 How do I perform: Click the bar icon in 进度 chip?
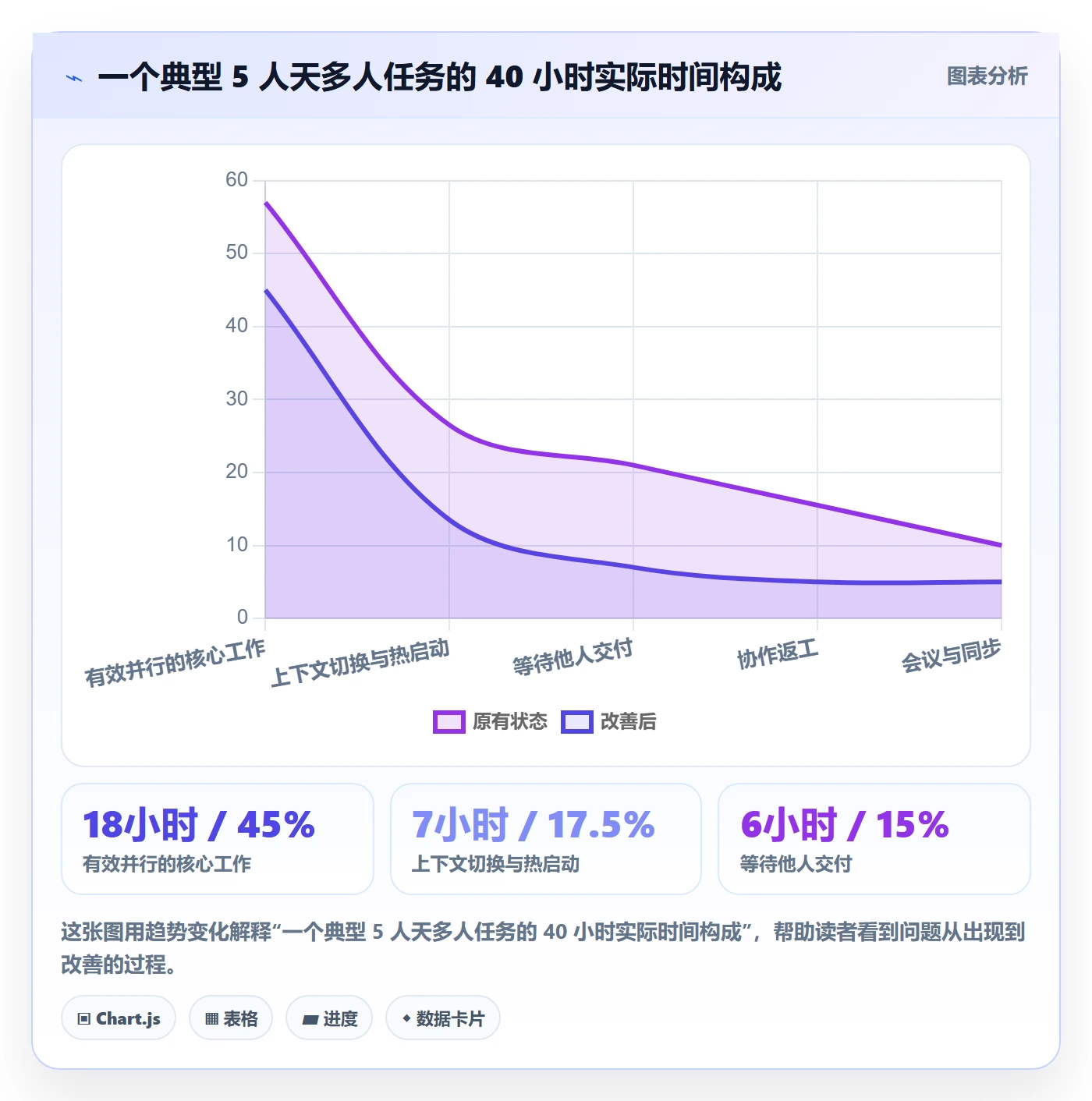[x=310, y=1020]
